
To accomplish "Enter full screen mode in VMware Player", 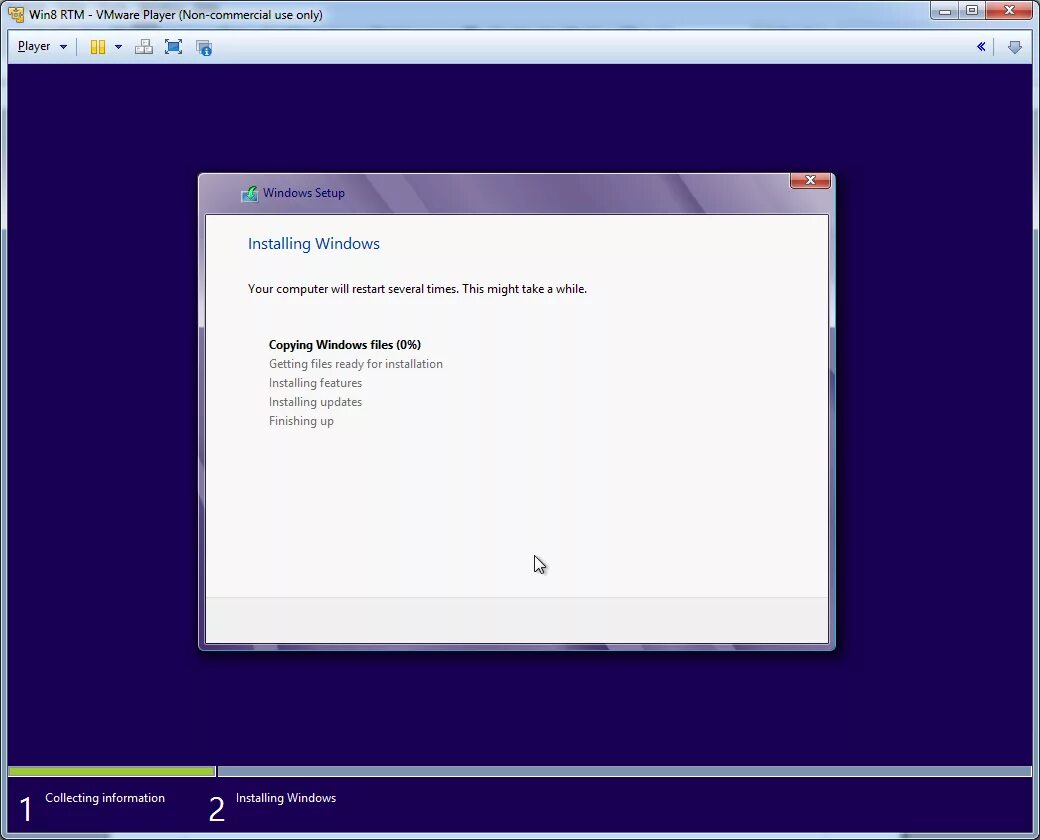I will (173, 47).
